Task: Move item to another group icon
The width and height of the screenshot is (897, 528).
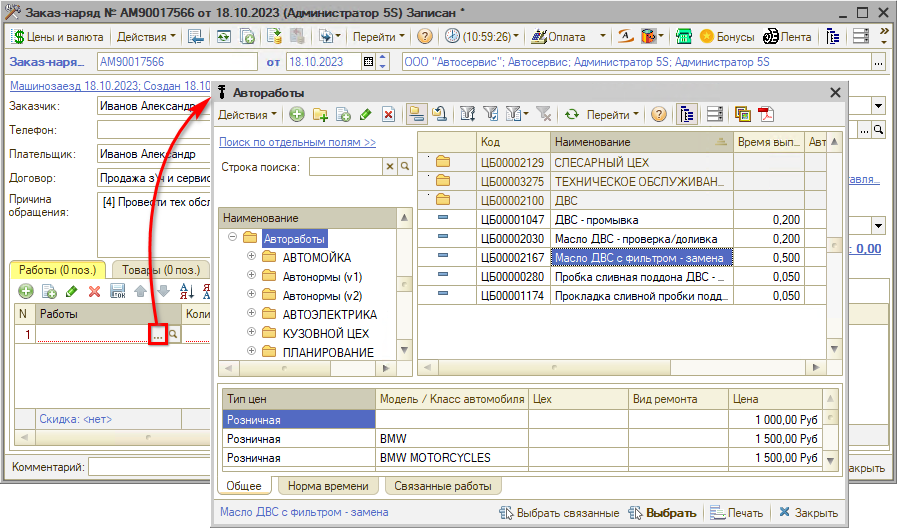Action: (x=439, y=114)
